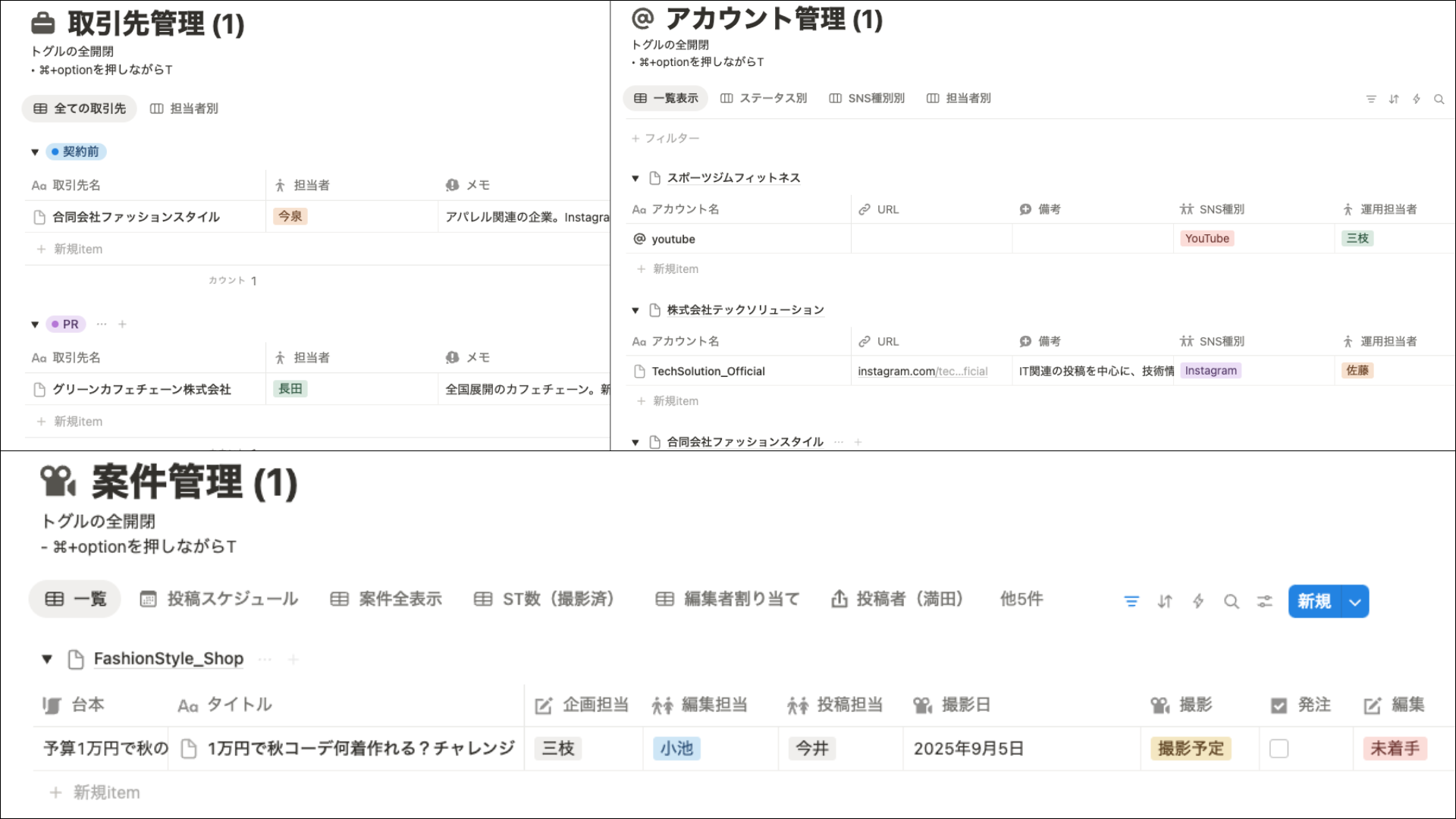The image size is (1456, 819).
Task: Click 新規item under youtube row
Action: (668, 268)
